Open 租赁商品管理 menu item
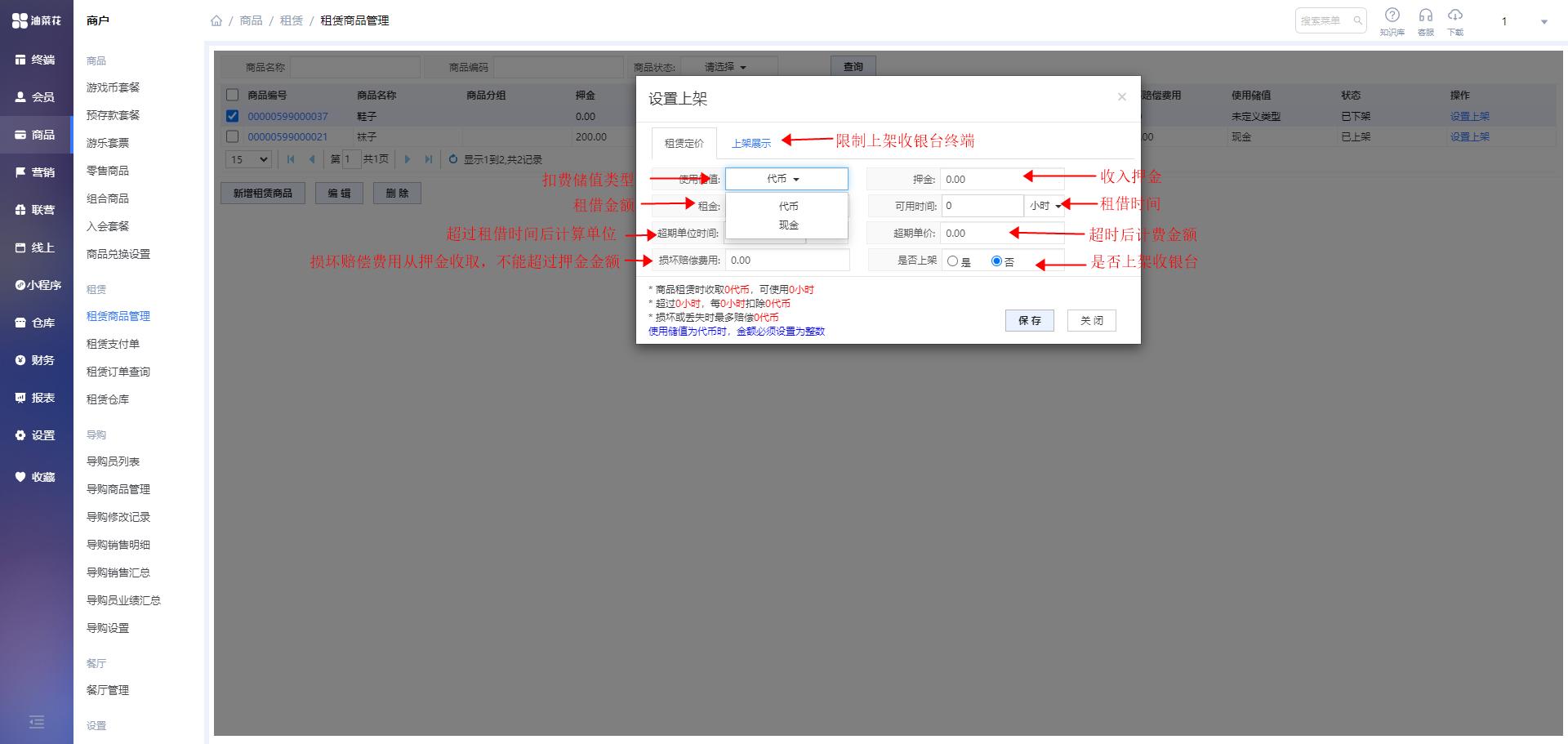 coord(118,316)
